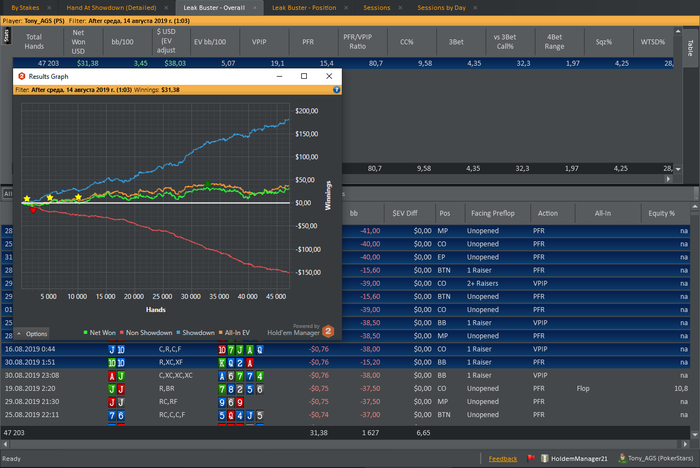Close the Sessions tab
The height and width of the screenshot is (468, 700).
[400, 8]
